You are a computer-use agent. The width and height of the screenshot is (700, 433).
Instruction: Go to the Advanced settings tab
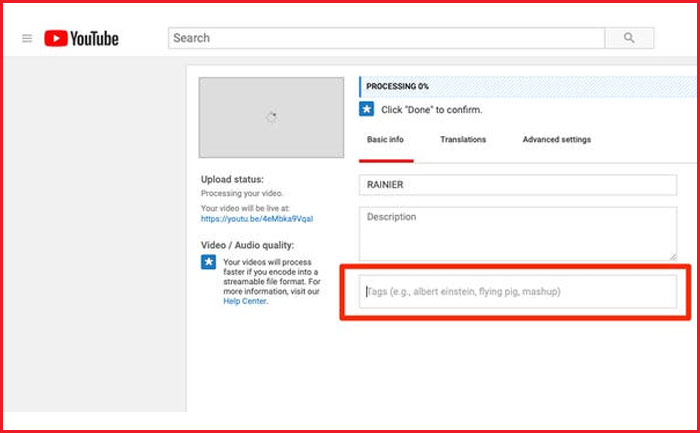click(x=556, y=140)
